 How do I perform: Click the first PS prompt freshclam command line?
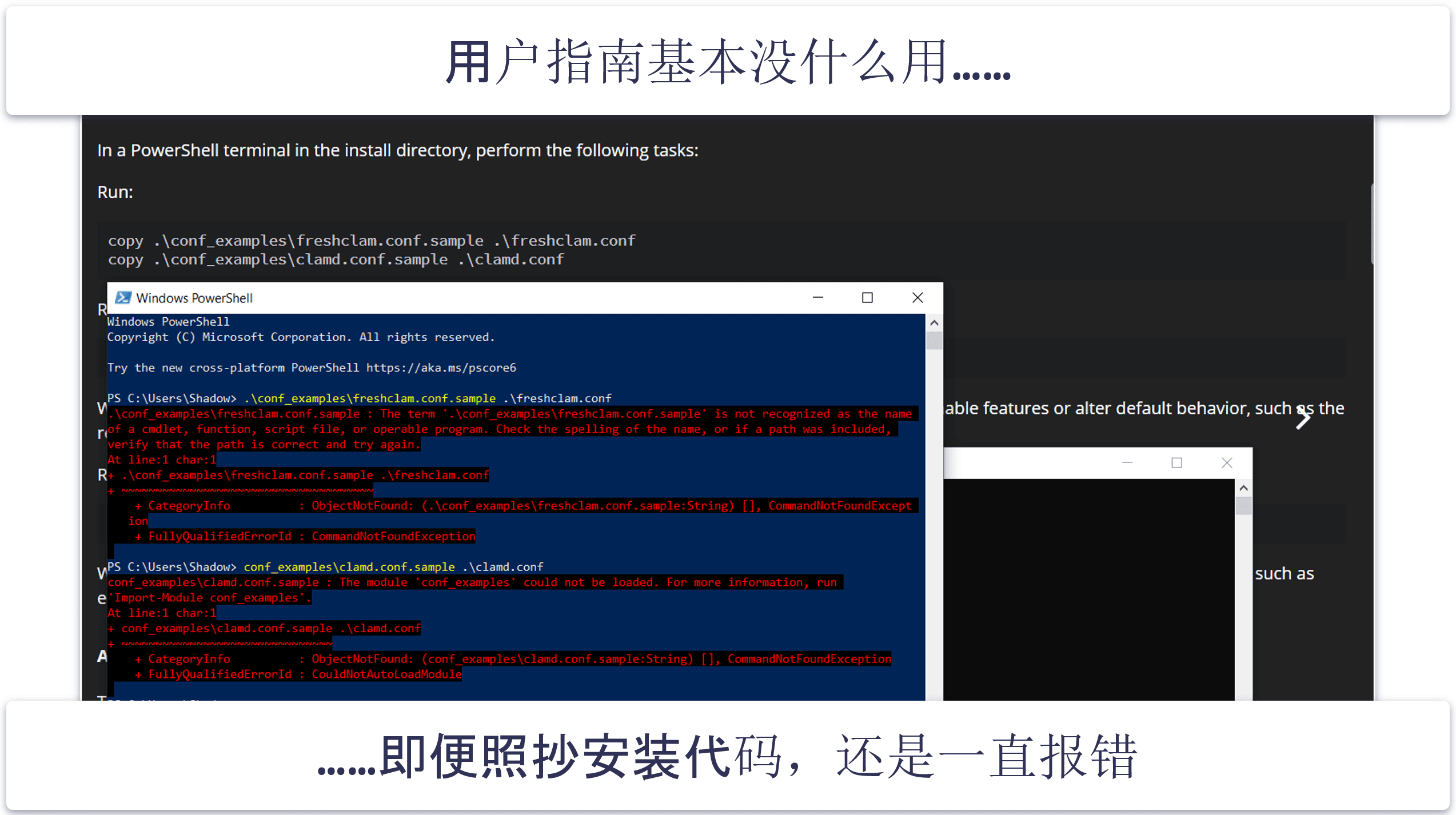359,398
